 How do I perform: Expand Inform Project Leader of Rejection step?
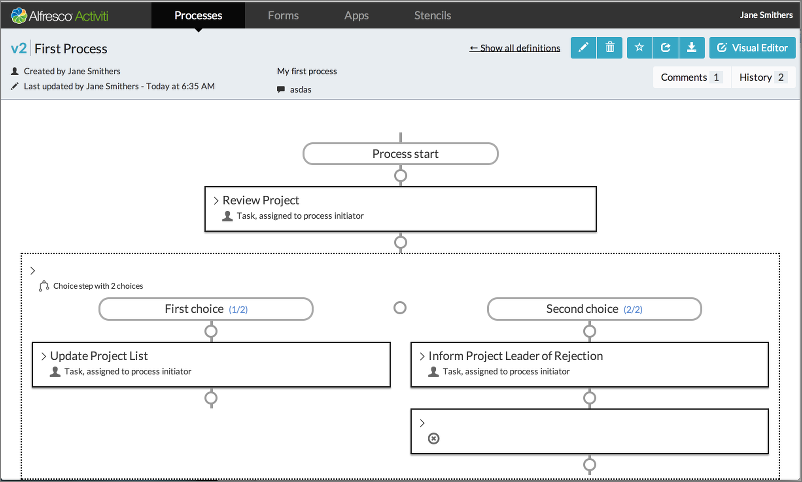[x=421, y=356]
